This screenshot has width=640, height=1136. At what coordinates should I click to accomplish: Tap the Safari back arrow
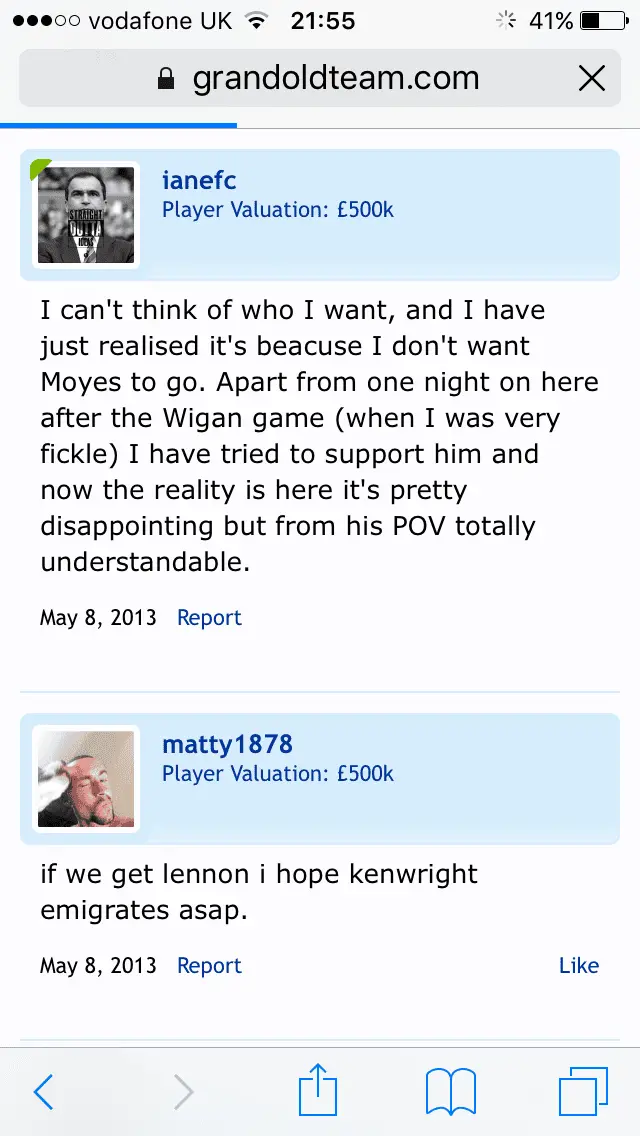(x=43, y=1092)
